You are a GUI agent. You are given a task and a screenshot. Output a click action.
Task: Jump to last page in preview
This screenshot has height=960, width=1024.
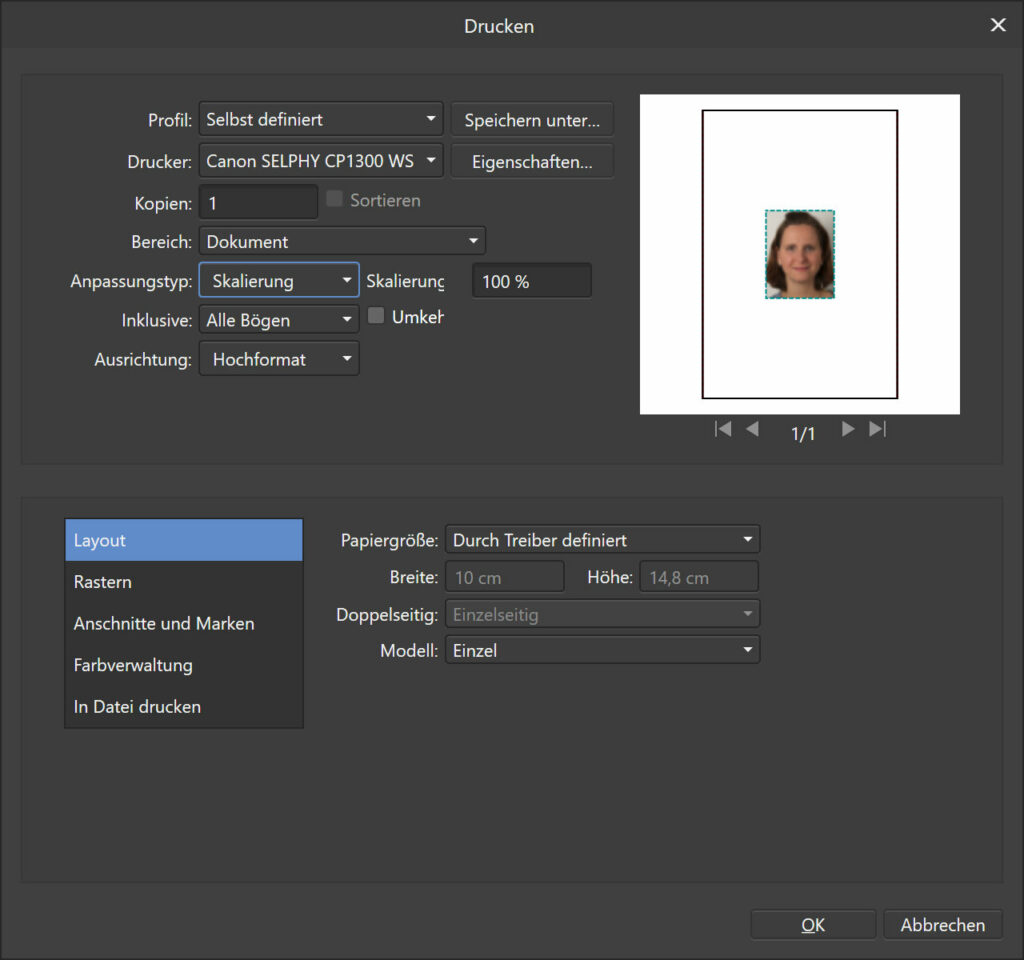tap(877, 429)
